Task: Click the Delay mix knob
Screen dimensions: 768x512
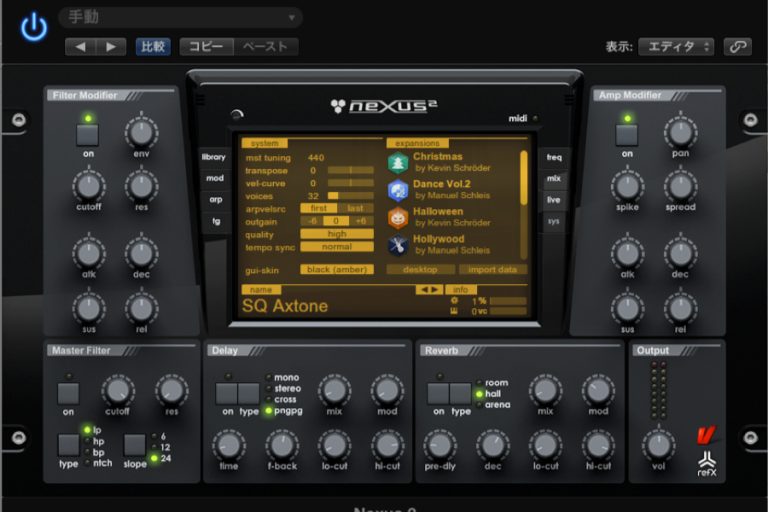Action: tap(335, 390)
